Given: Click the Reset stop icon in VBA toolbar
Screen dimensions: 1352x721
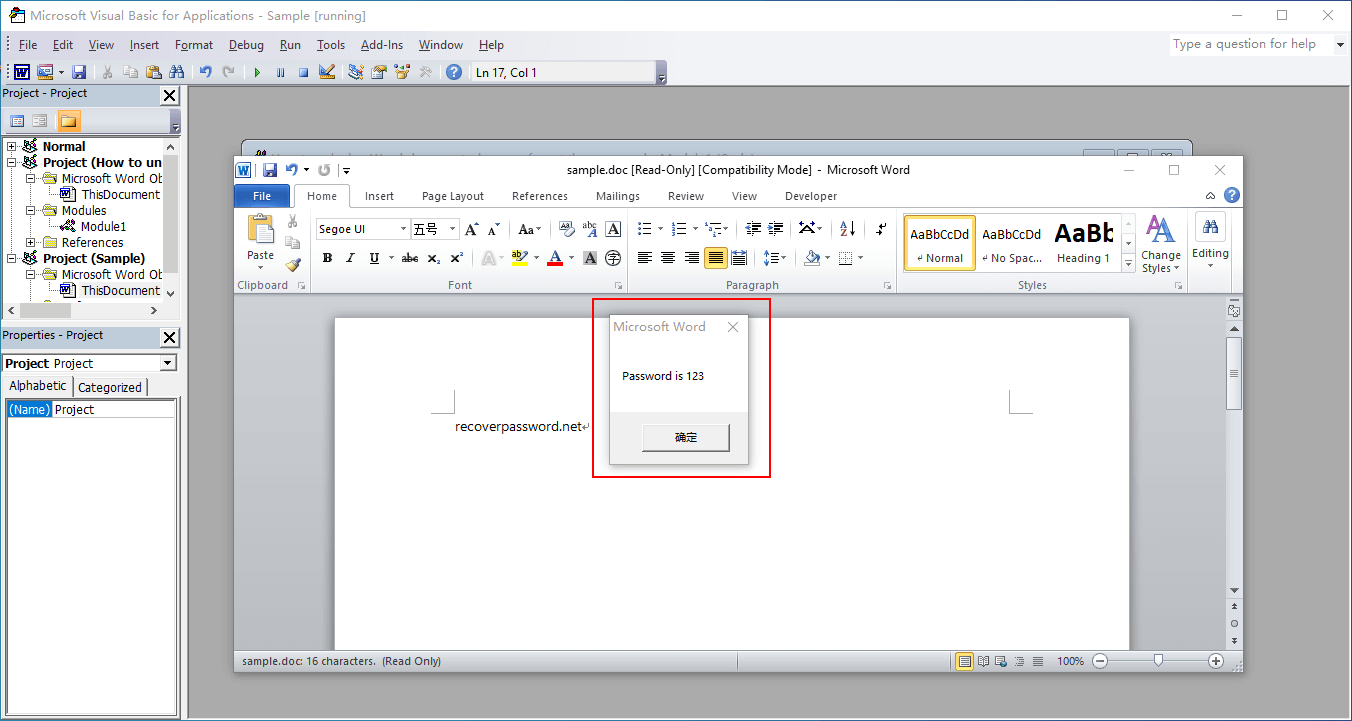Looking at the screenshot, I should [303, 72].
